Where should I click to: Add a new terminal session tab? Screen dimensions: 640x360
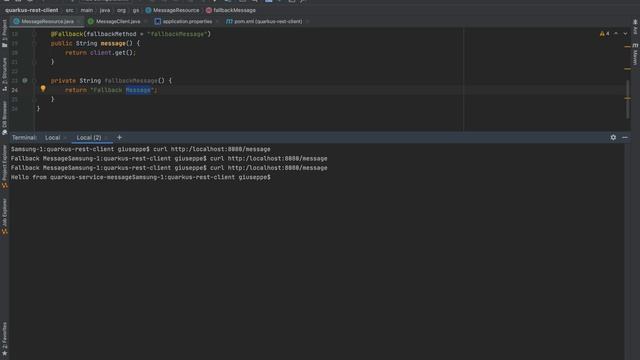[119, 138]
